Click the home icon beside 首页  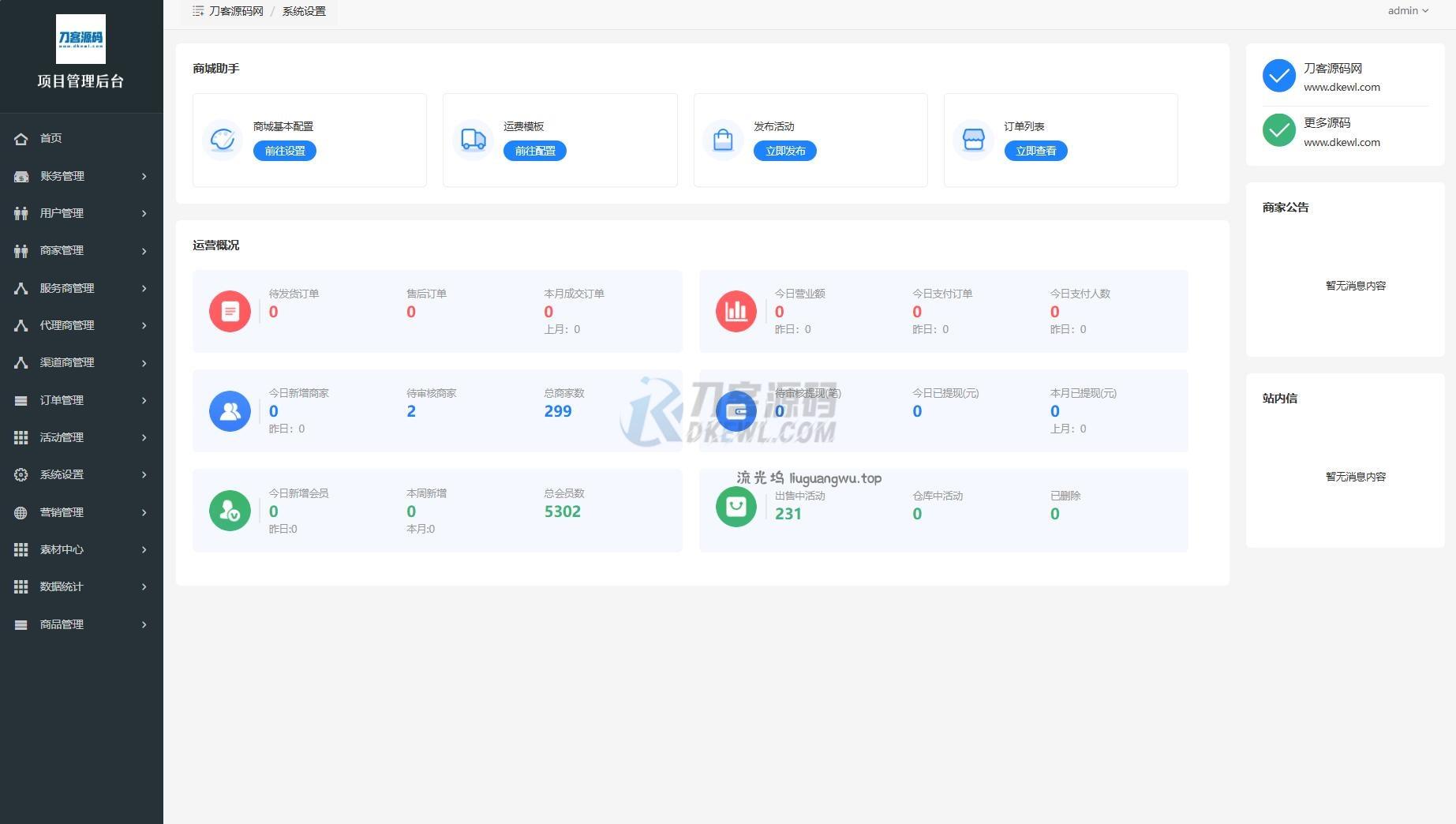pos(21,139)
